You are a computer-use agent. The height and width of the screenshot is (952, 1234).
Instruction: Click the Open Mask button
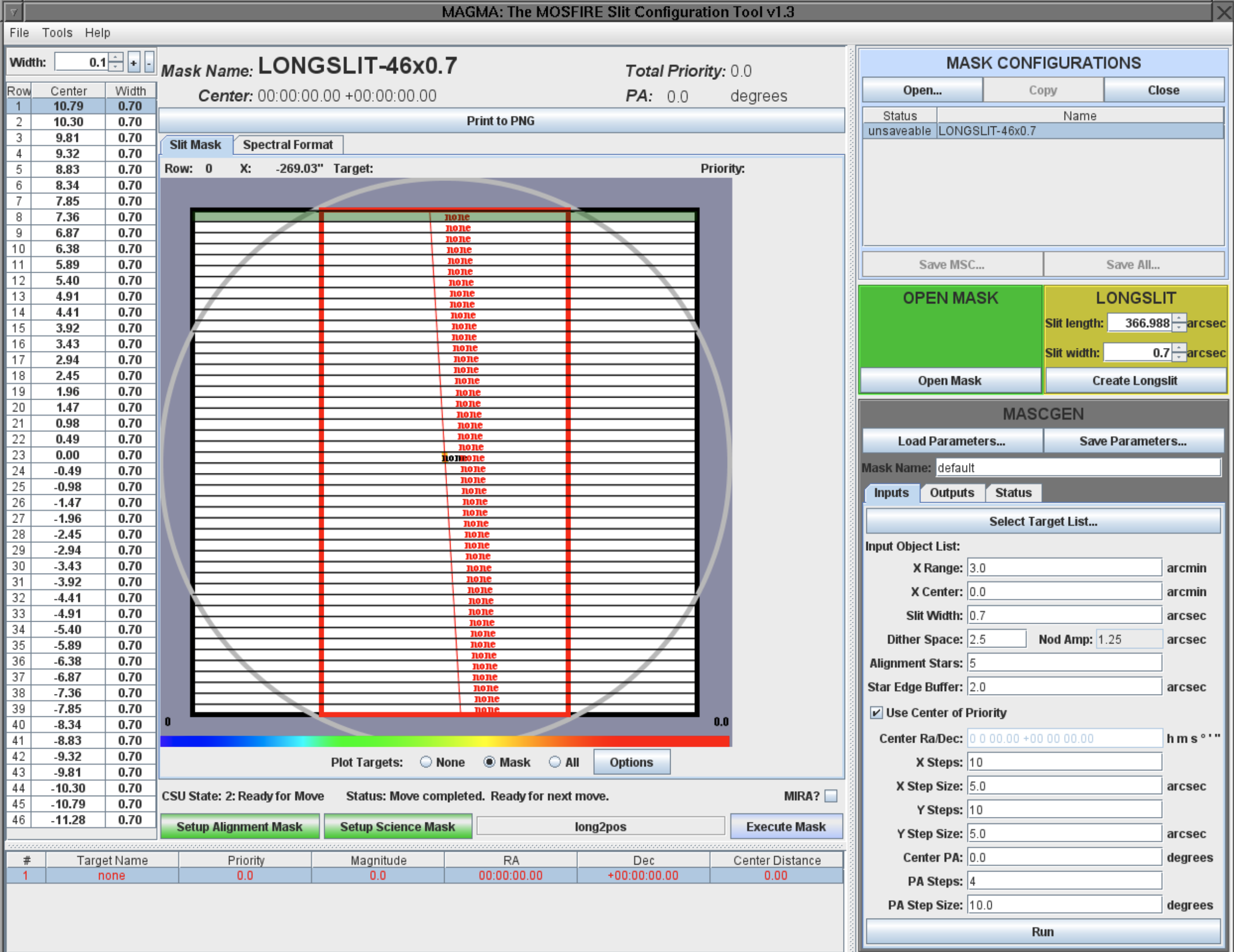(x=950, y=381)
